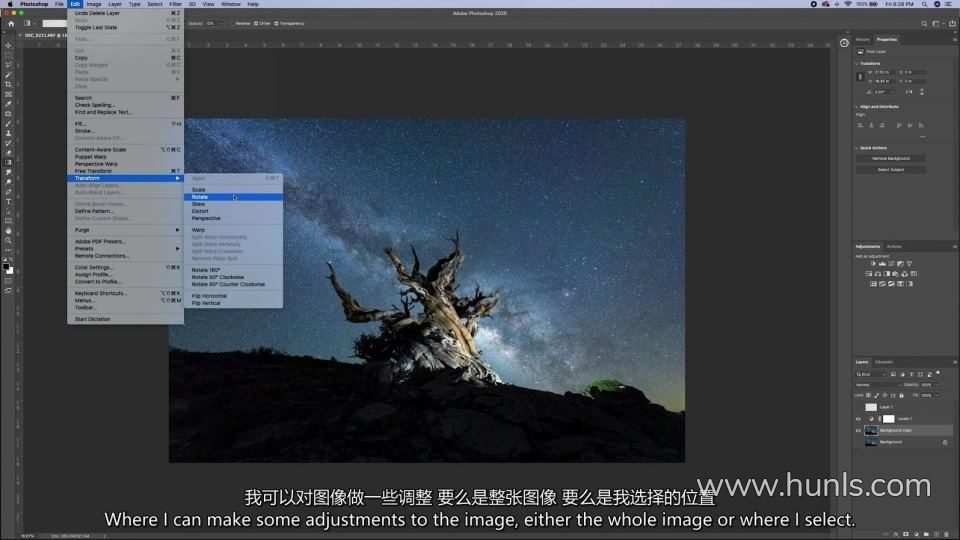Select the Pen tool
Viewport: 960px width, 540px height.
(x=9, y=192)
